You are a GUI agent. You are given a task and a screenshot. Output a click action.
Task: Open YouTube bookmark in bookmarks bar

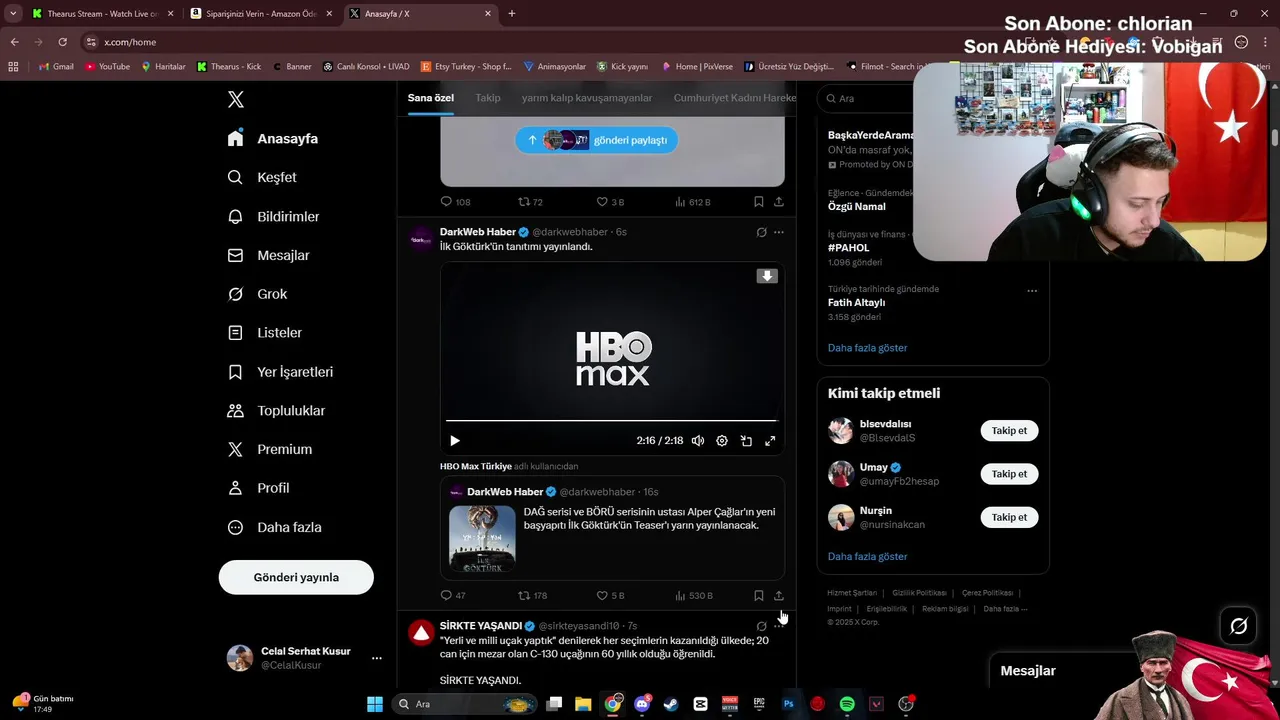coord(107,67)
